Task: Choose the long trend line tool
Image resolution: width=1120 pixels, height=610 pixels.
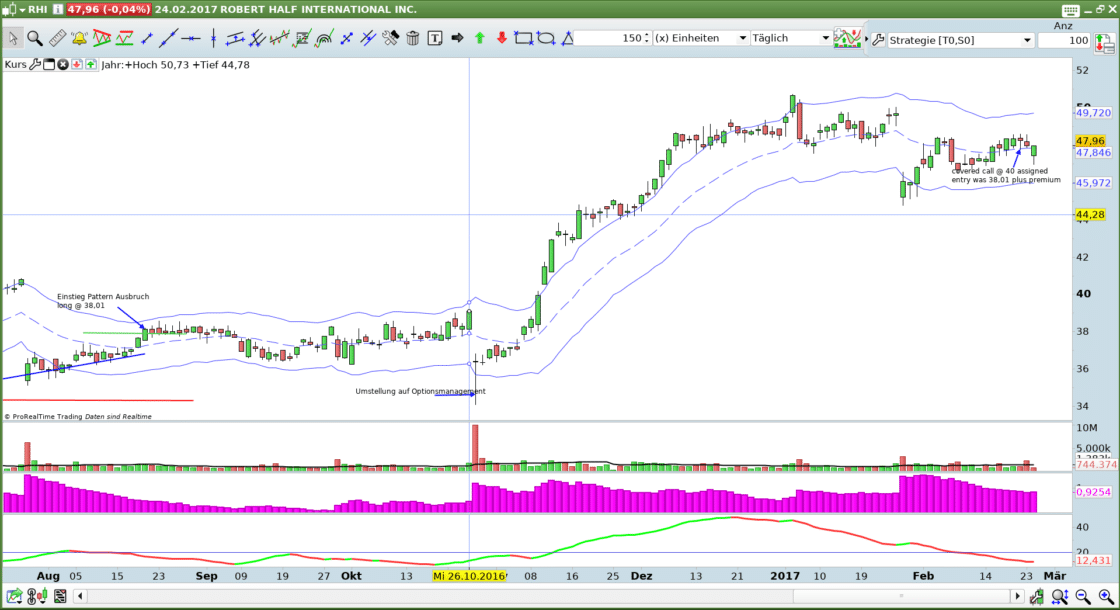Action: pyautogui.click(x=169, y=38)
